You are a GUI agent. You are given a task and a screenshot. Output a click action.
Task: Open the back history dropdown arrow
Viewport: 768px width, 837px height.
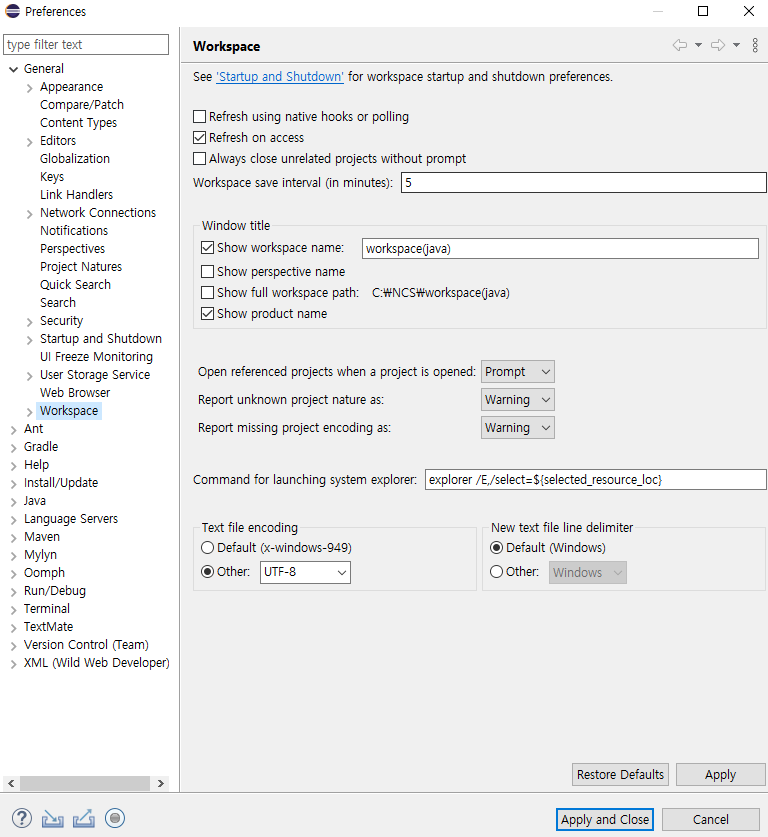[698, 45]
